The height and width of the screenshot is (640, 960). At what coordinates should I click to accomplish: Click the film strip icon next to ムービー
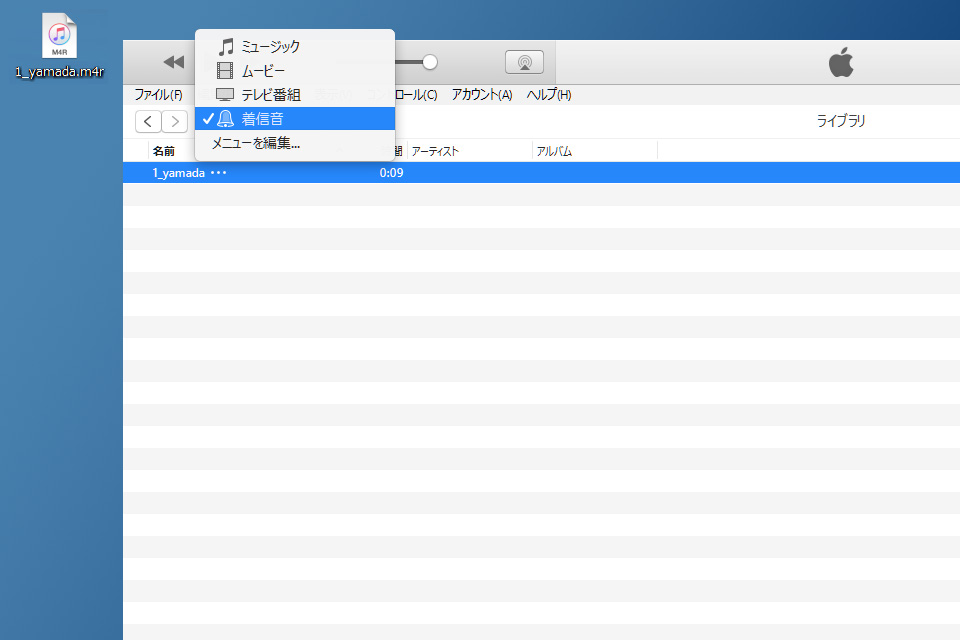[225, 71]
